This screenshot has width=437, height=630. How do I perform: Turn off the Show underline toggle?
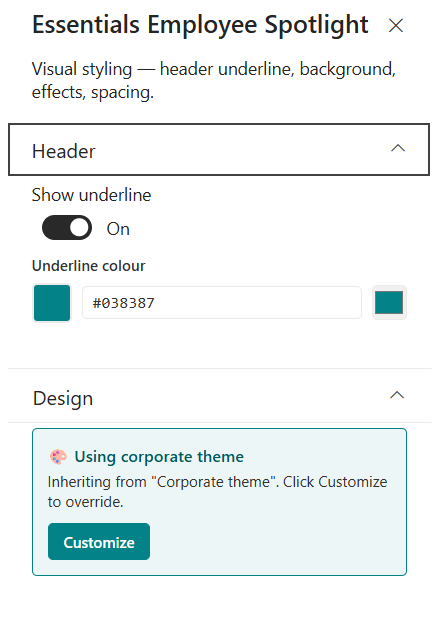pyautogui.click(x=67, y=228)
